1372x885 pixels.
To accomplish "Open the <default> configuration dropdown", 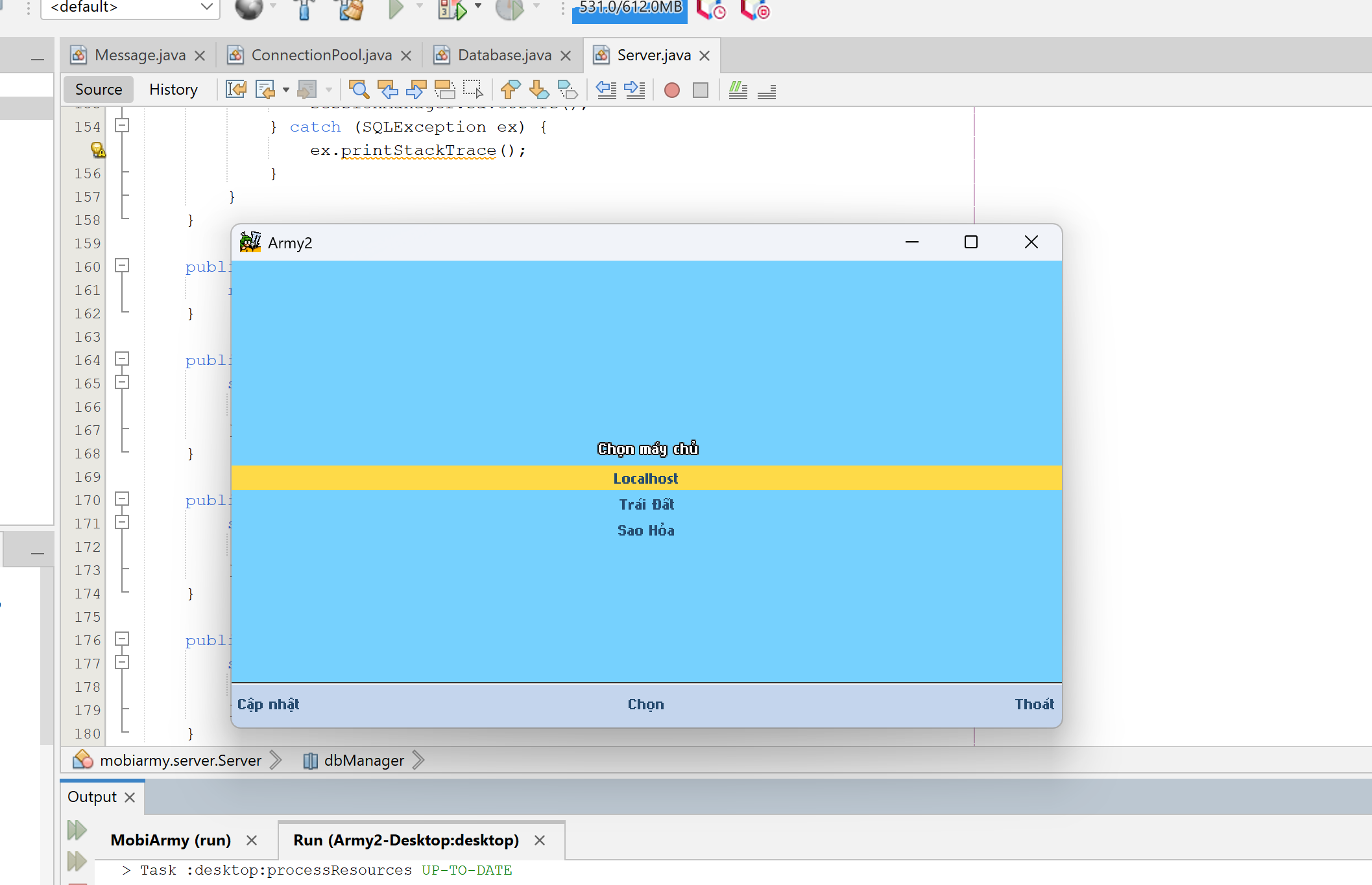I will pyautogui.click(x=130, y=8).
